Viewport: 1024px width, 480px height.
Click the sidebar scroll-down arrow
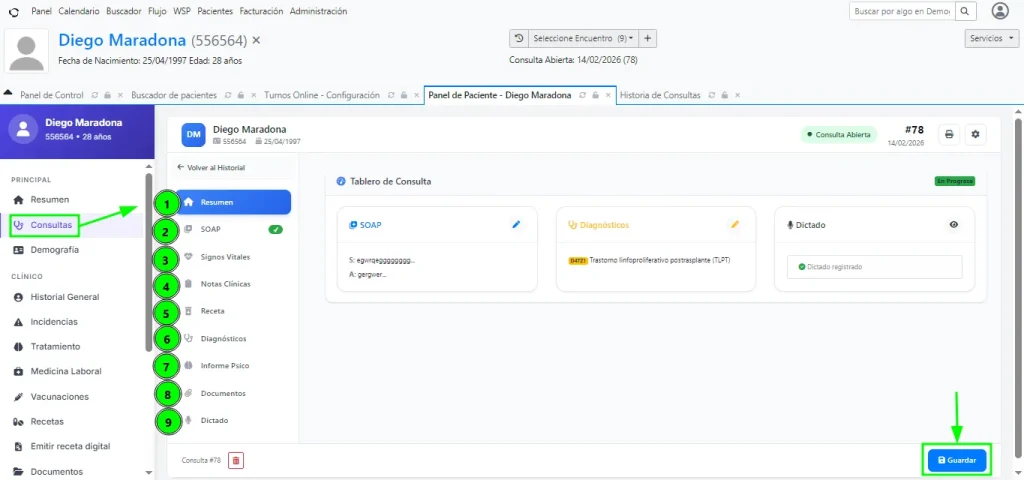(x=148, y=472)
